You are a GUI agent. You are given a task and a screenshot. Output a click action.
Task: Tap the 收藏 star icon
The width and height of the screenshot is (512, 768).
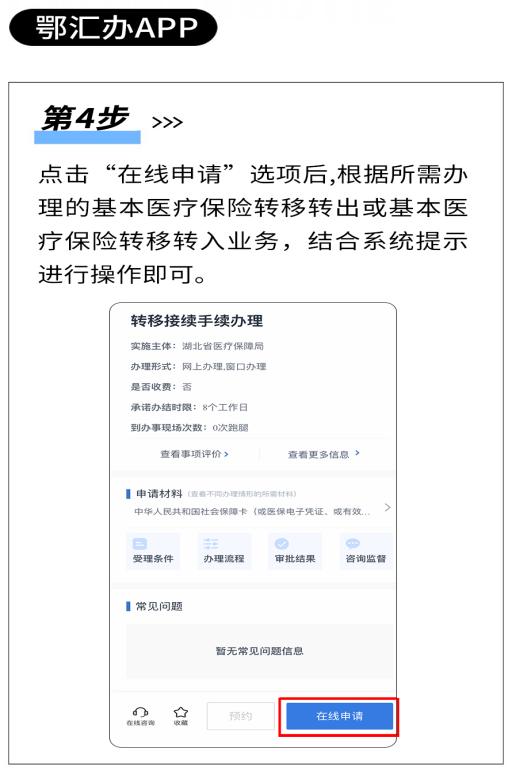click(x=181, y=716)
